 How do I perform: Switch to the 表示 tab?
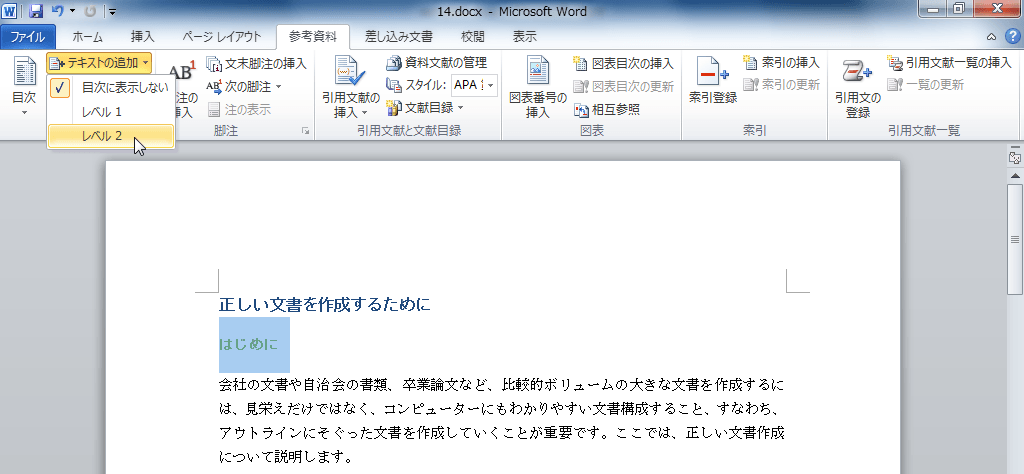[524, 37]
